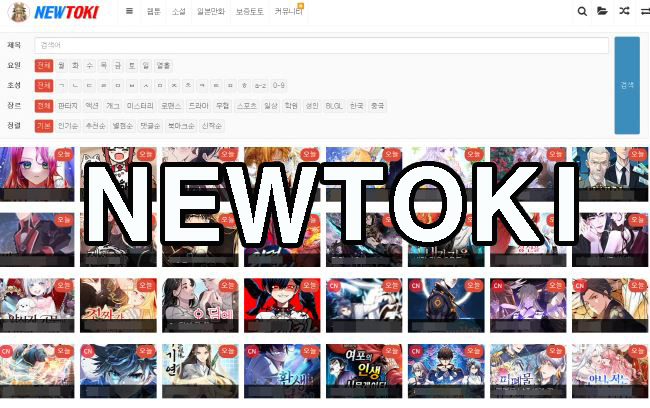Click the NEWTOKI logo
Screen dimensions: 650x408
[53, 12]
